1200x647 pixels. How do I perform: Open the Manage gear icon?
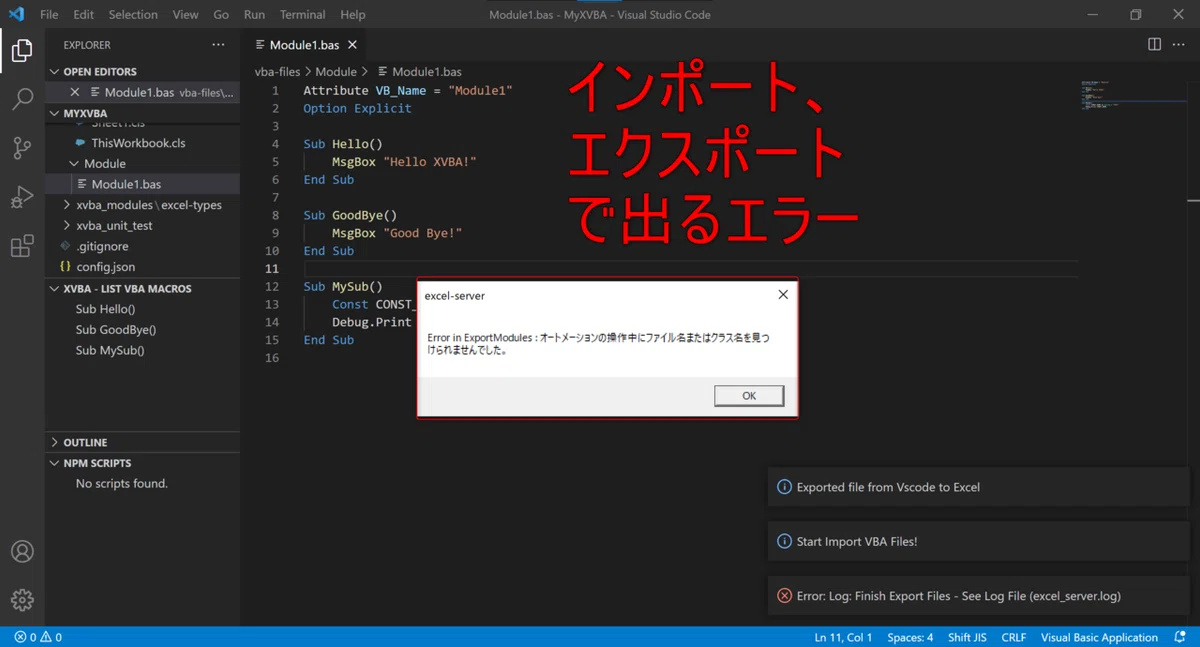[x=22, y=600]
